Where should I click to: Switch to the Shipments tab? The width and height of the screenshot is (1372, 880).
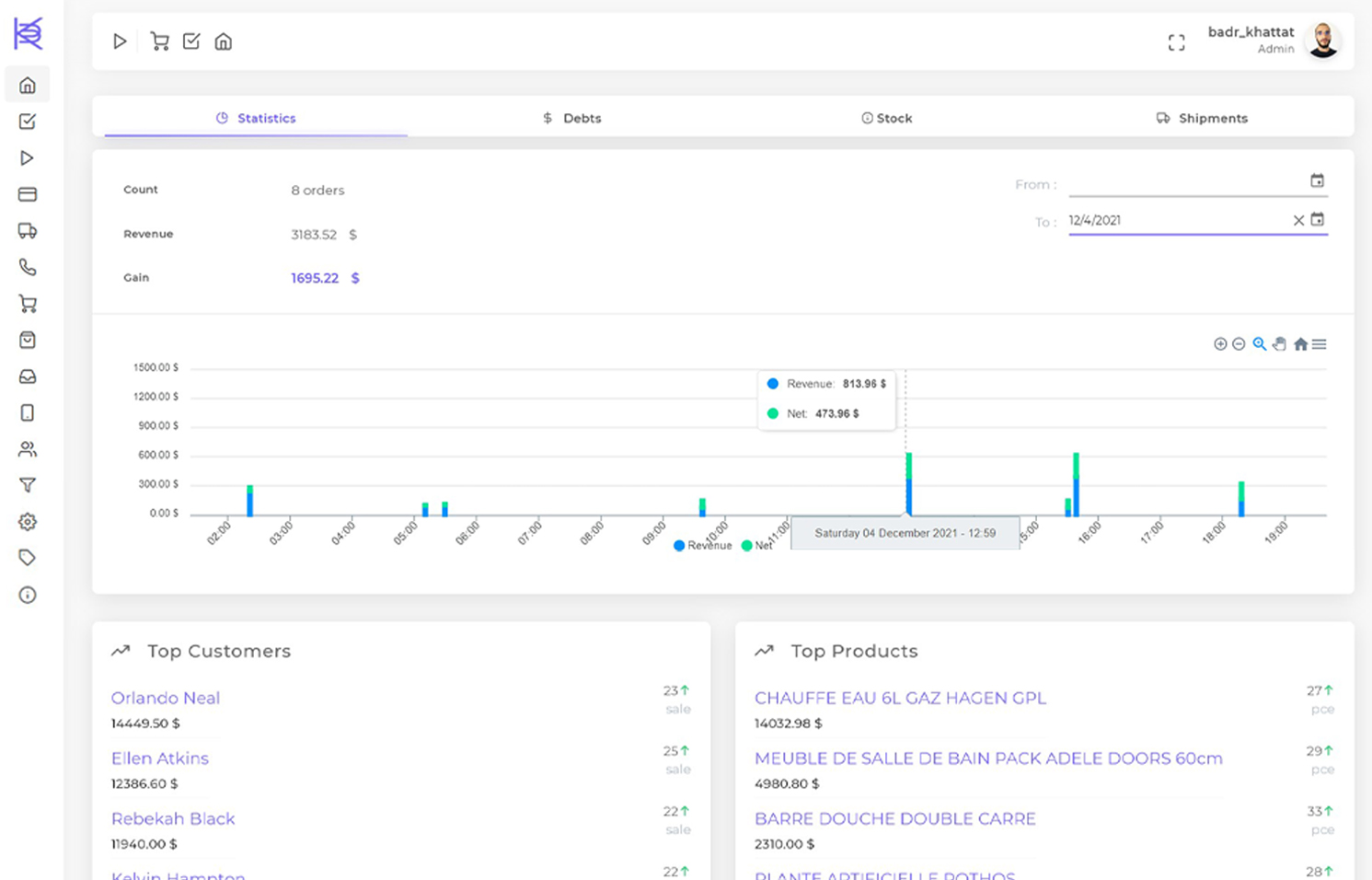(x=1203, y=118)
